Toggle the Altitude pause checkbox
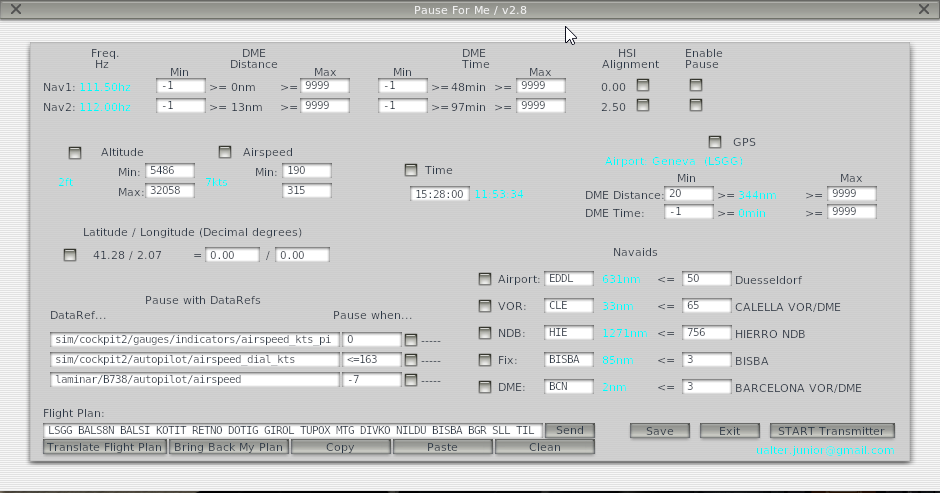Viewport: 940px width, 493px height. coord(75,152)
